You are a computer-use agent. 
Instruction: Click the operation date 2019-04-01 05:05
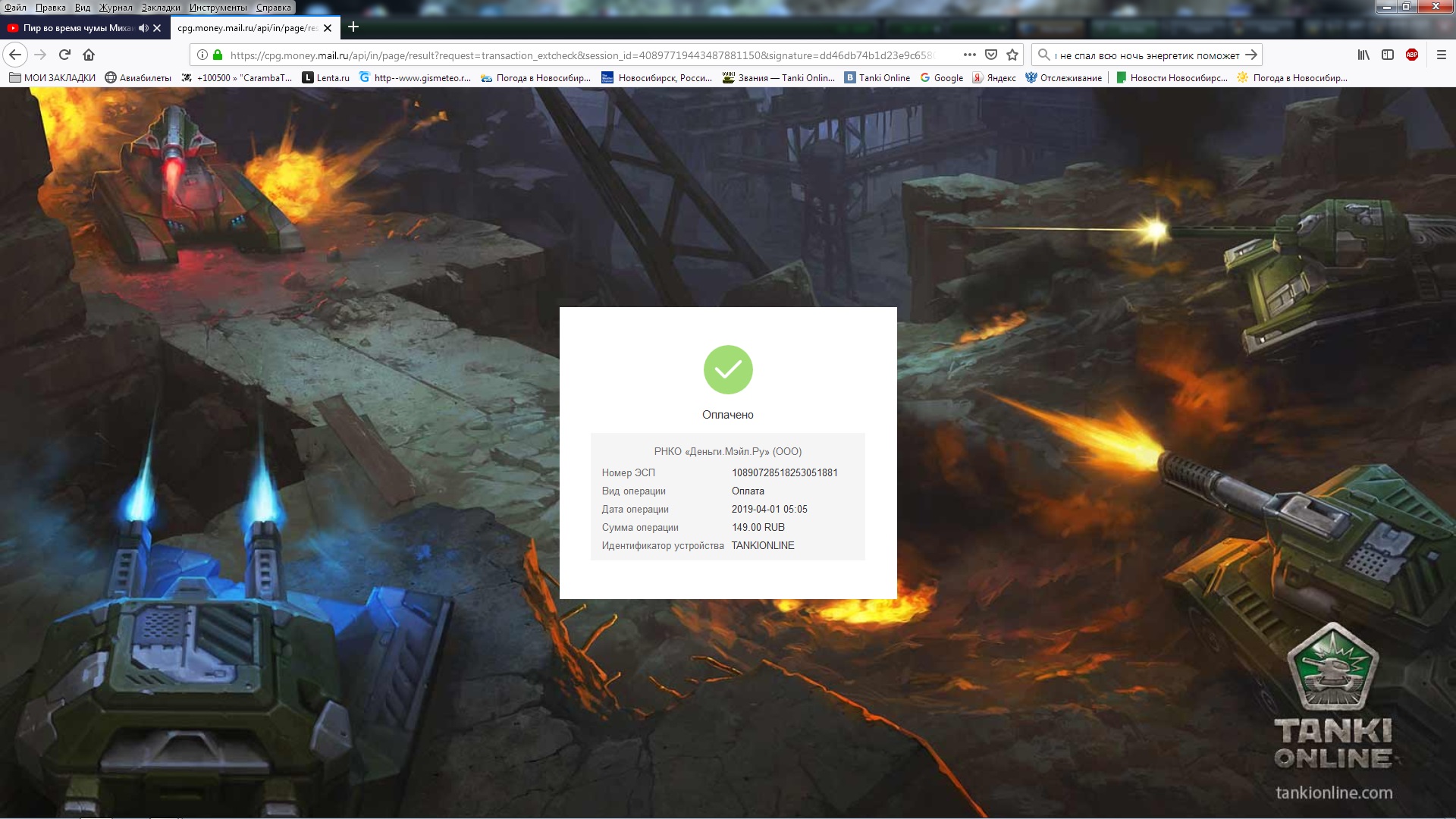pos(770,509)
